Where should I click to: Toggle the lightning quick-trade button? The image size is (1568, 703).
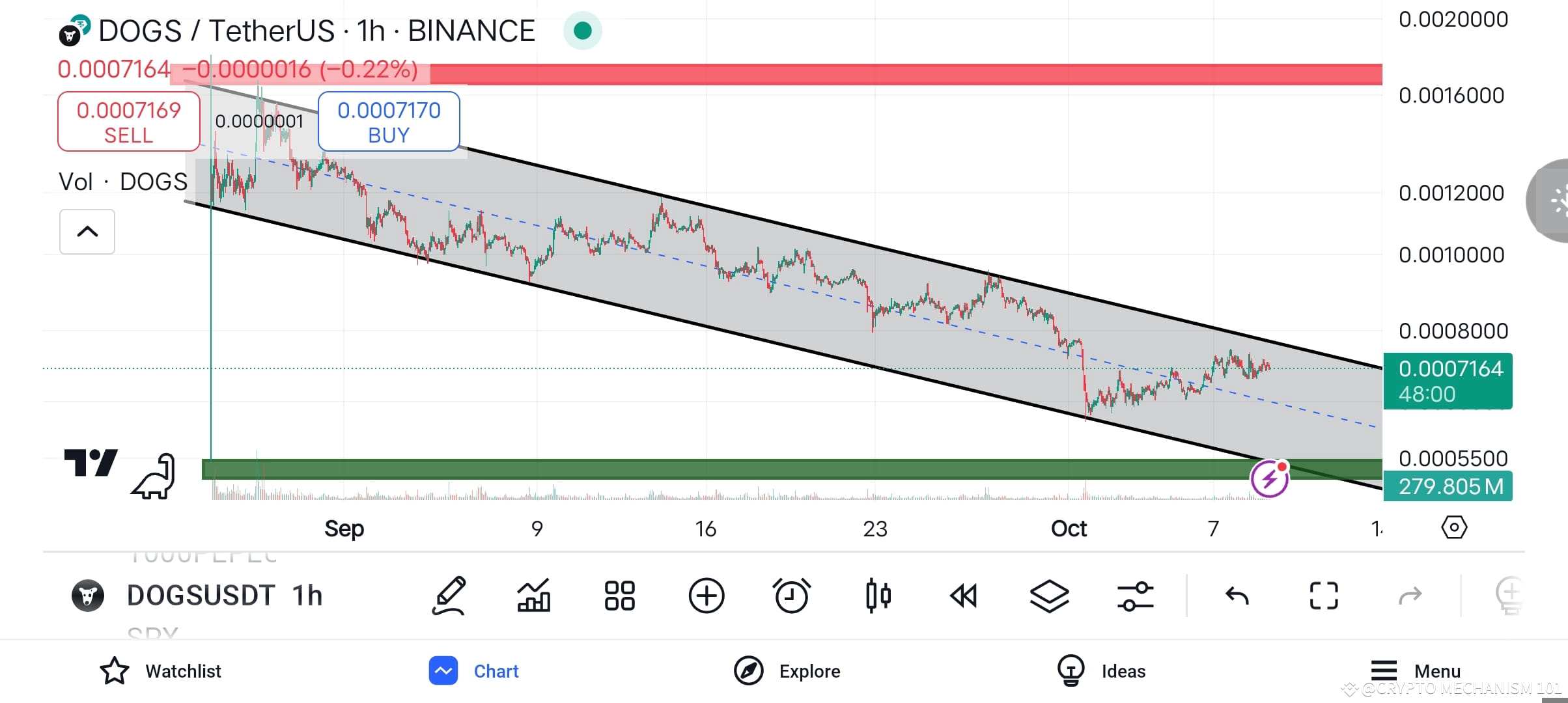(x=1268, y=478)
